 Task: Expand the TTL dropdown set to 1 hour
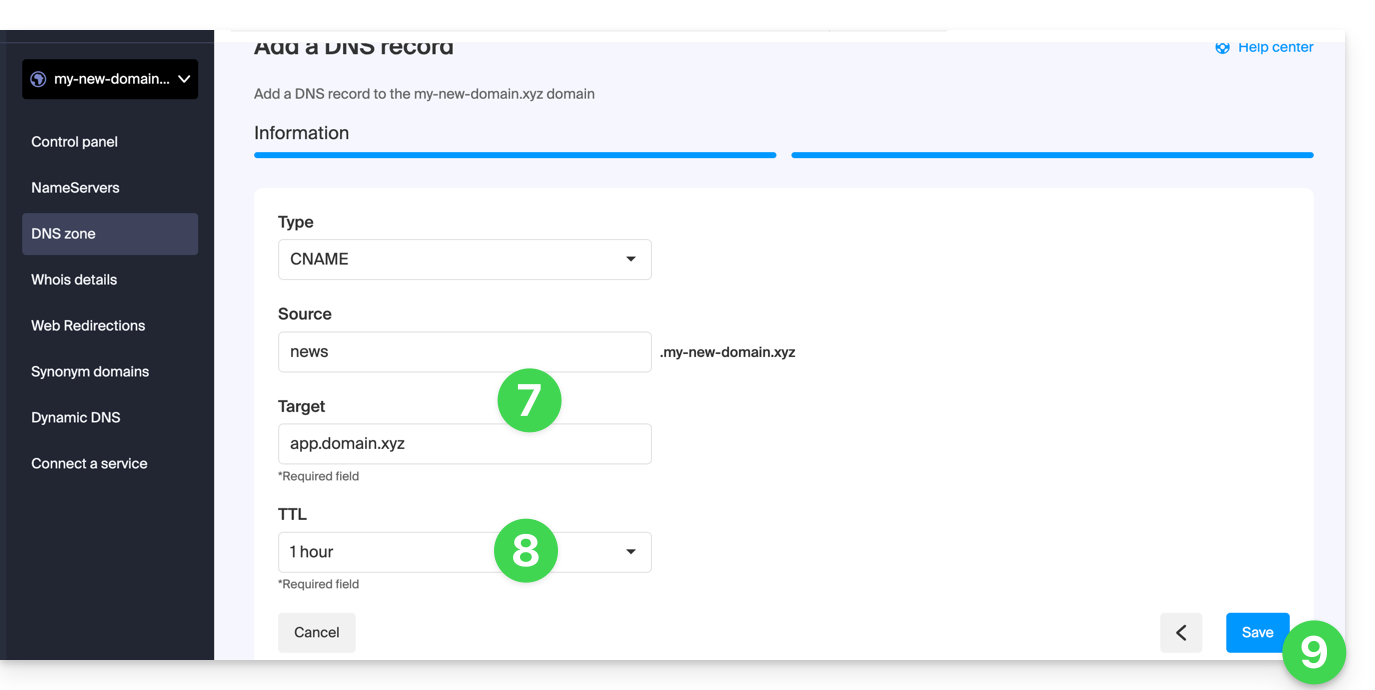pyautogui.click(x=464, y=552)
